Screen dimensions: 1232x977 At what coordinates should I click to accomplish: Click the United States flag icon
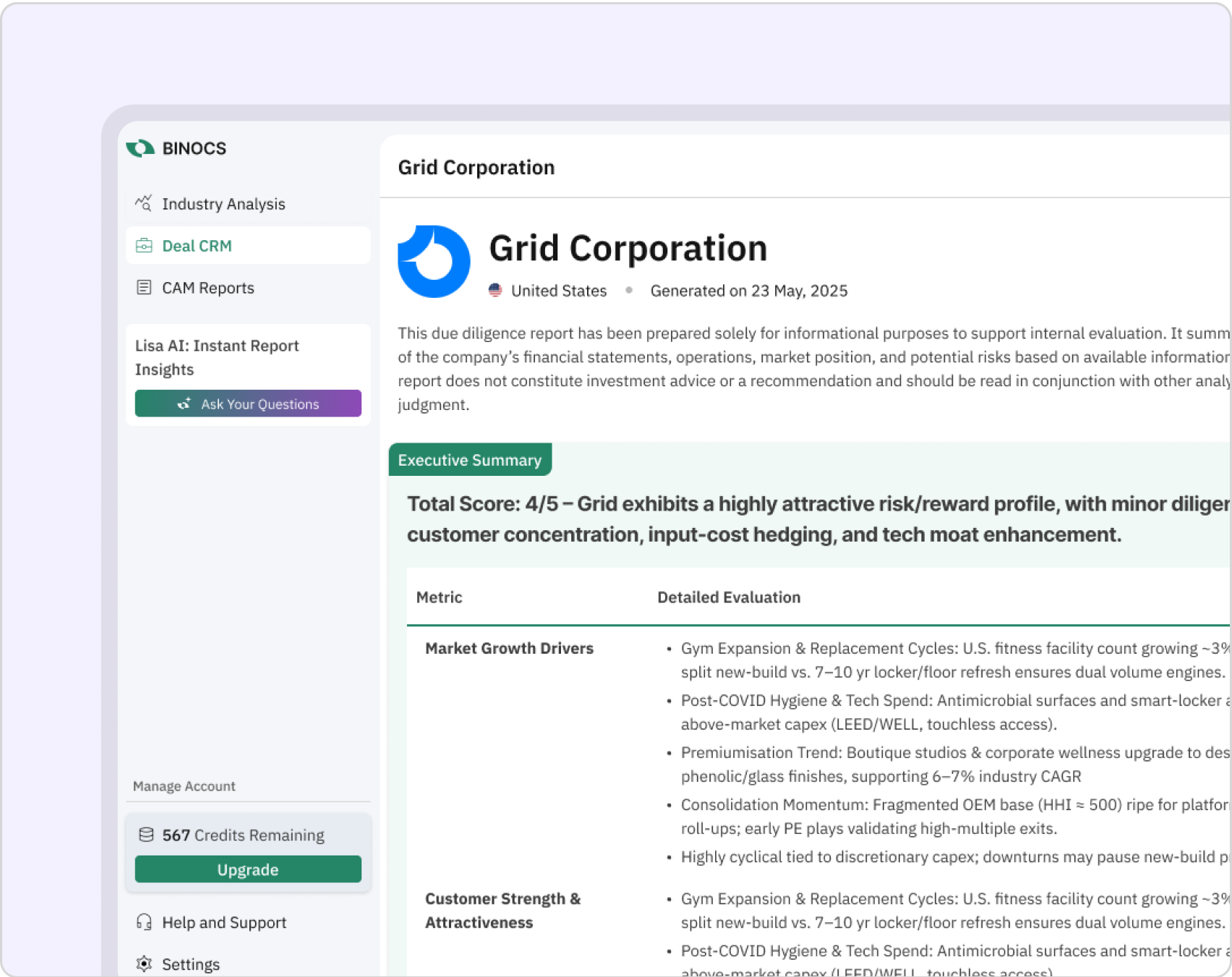pos(495,290)
